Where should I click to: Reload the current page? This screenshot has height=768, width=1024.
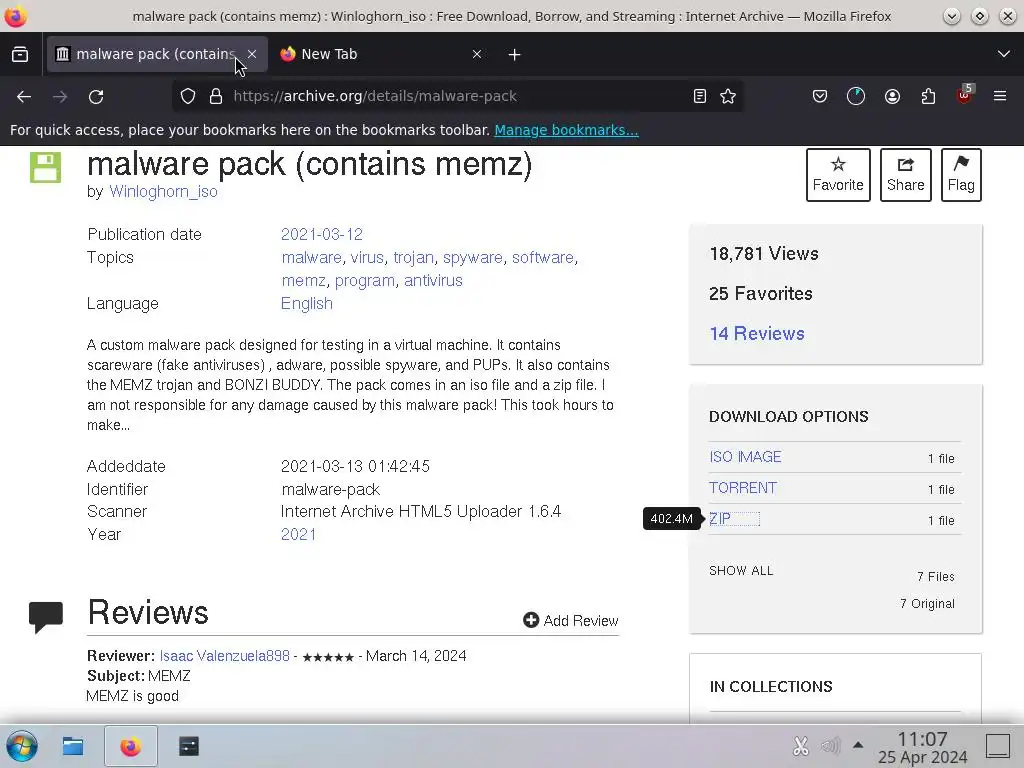coord(96,97)
